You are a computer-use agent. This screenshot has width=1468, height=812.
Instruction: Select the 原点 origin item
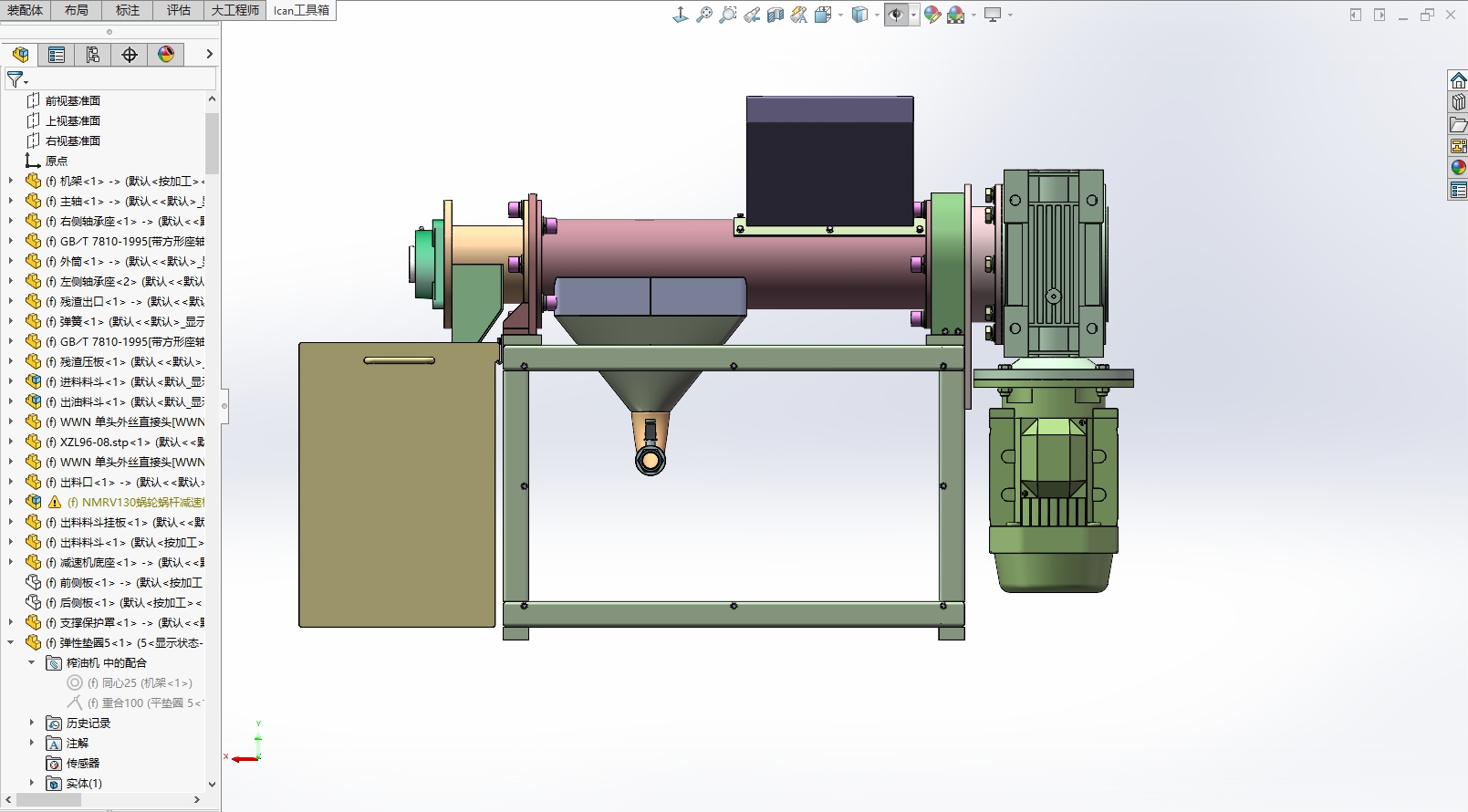coord(57,161)
